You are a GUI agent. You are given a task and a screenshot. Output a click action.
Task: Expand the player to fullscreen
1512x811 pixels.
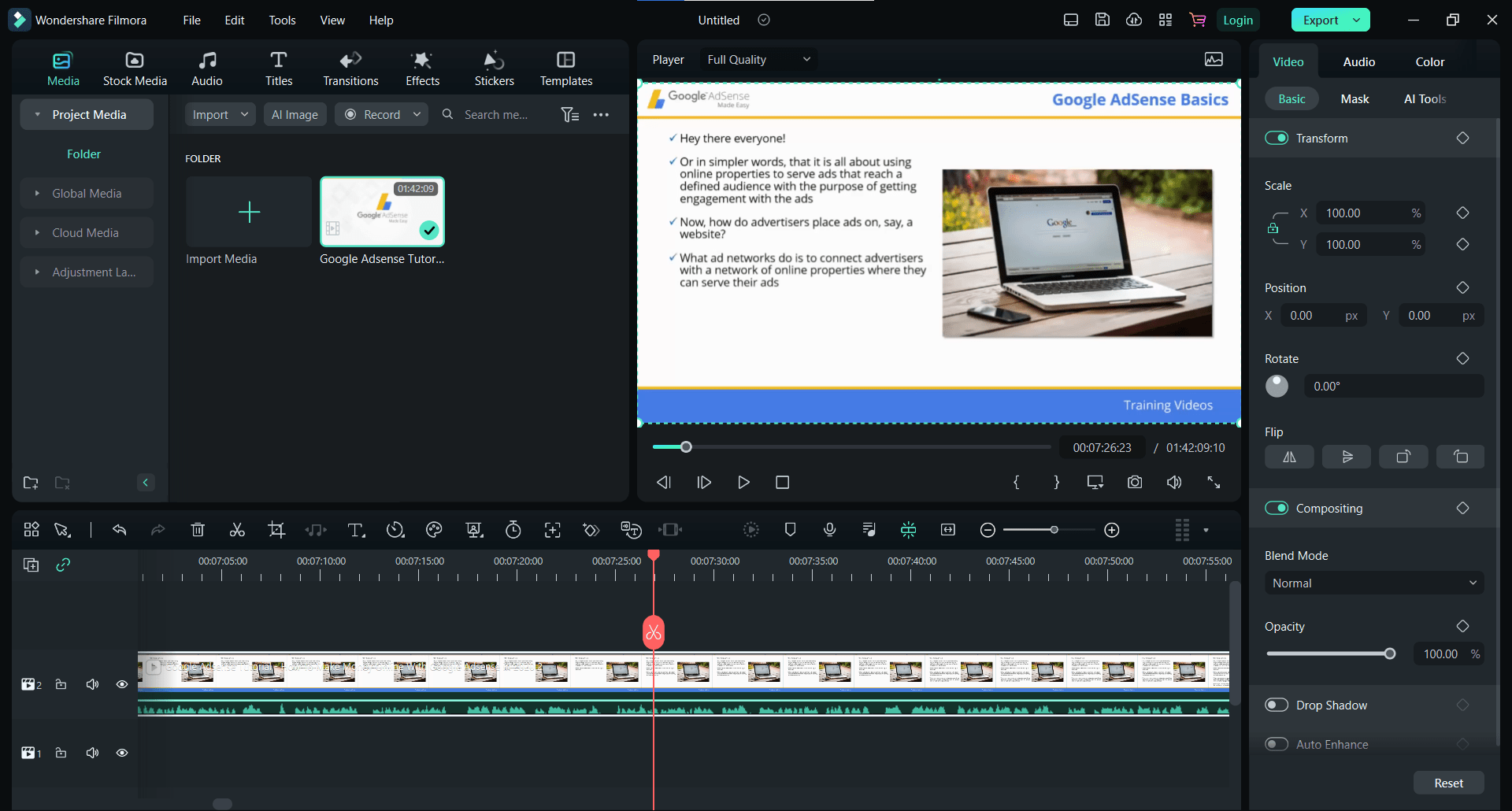[1214, 482]
